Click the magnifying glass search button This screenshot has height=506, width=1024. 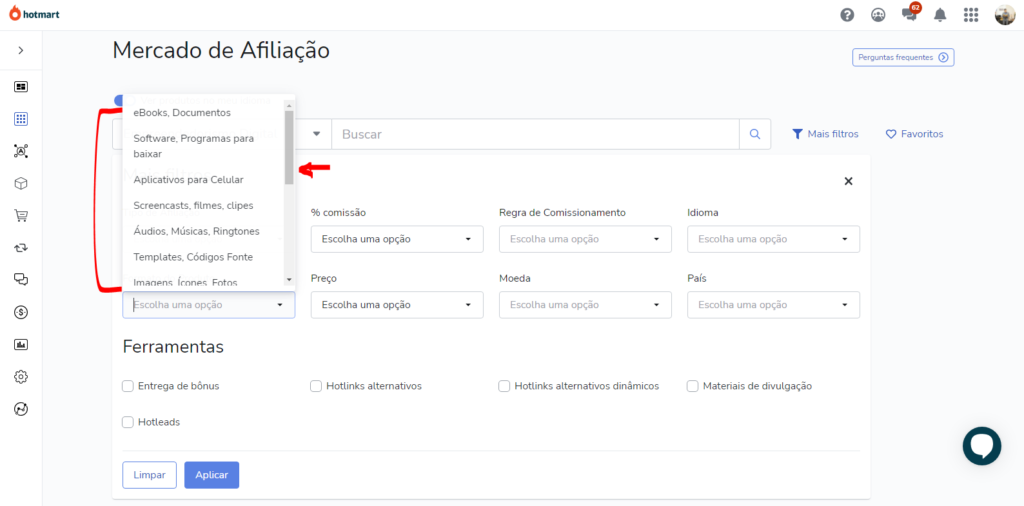755,134
